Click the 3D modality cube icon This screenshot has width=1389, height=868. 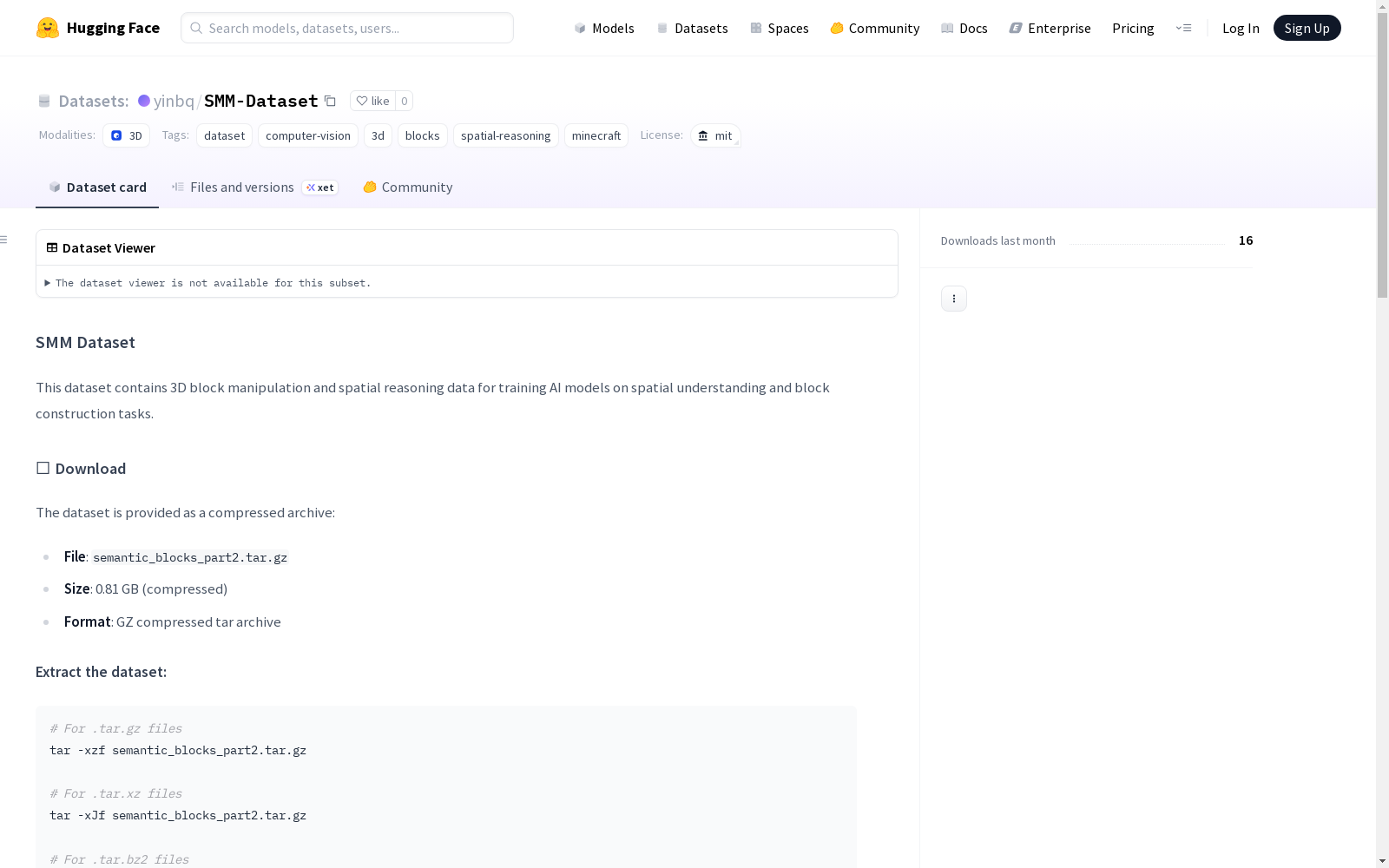[x=116, y=135]
